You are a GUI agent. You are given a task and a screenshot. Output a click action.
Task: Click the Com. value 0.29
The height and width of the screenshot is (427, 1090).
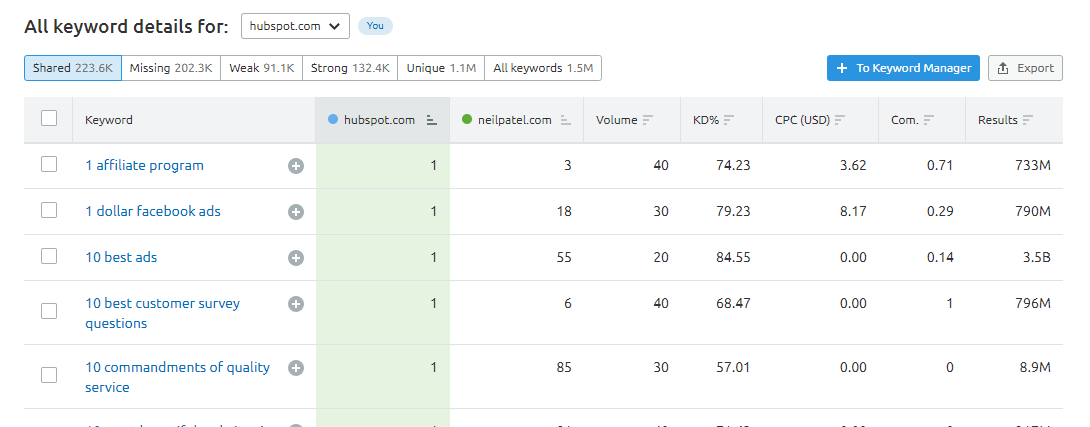pyautogui.click(x=940, y=211)
